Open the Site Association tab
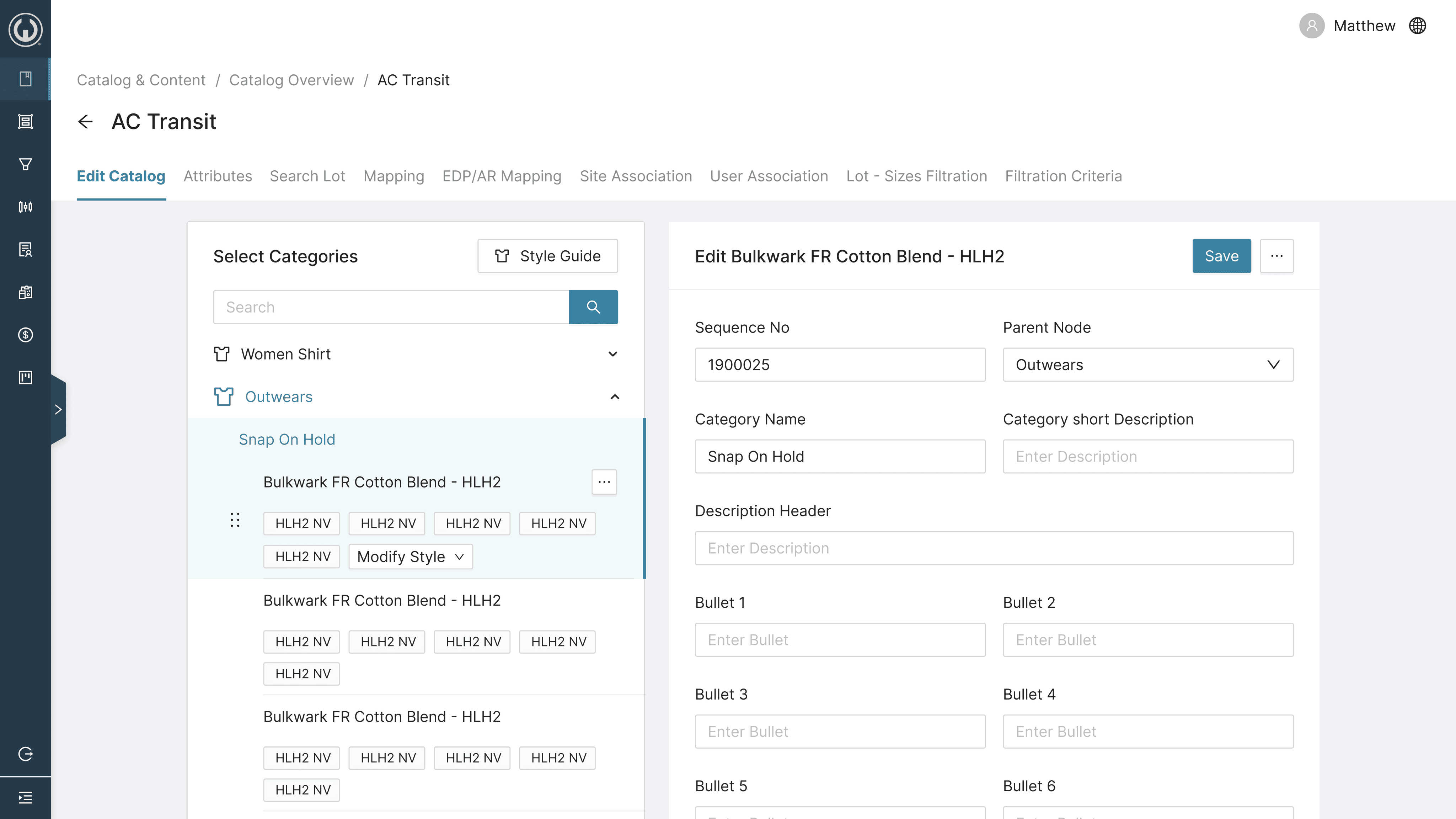This screenshot has height=819, width=1456. pos(635,176)
